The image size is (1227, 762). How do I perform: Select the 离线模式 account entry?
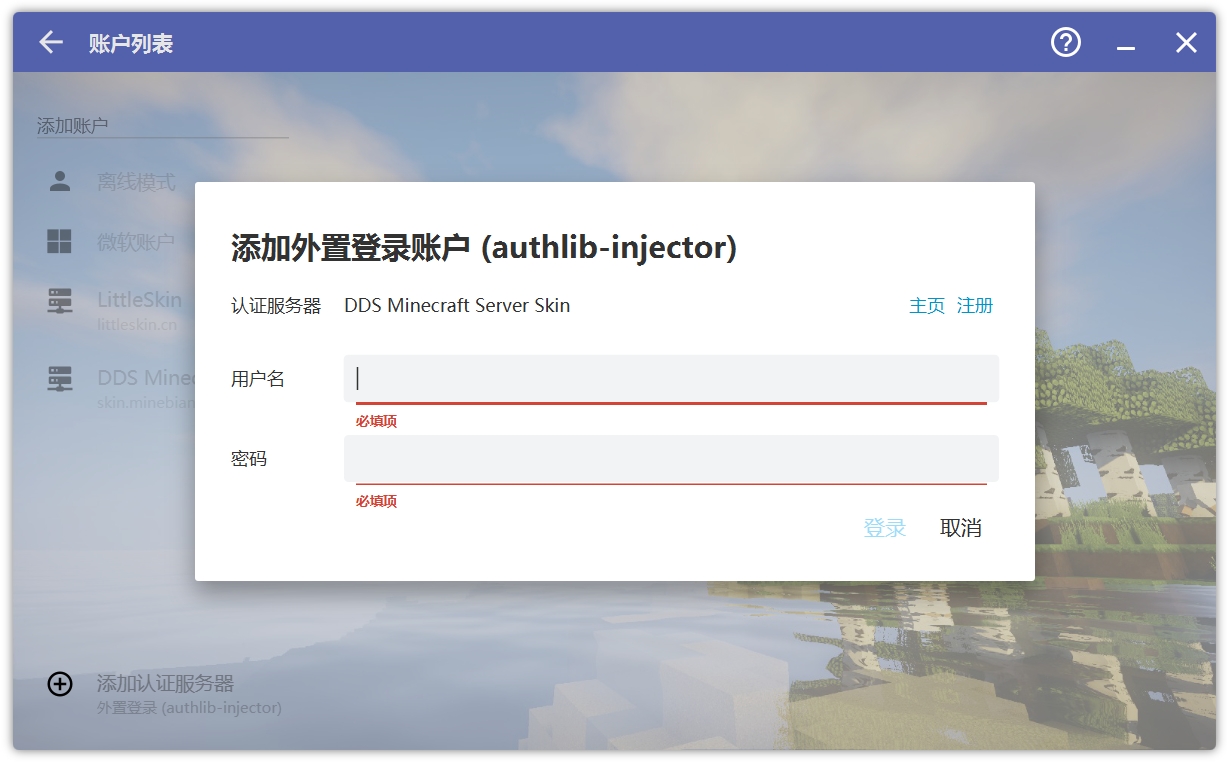coord(136,180)
